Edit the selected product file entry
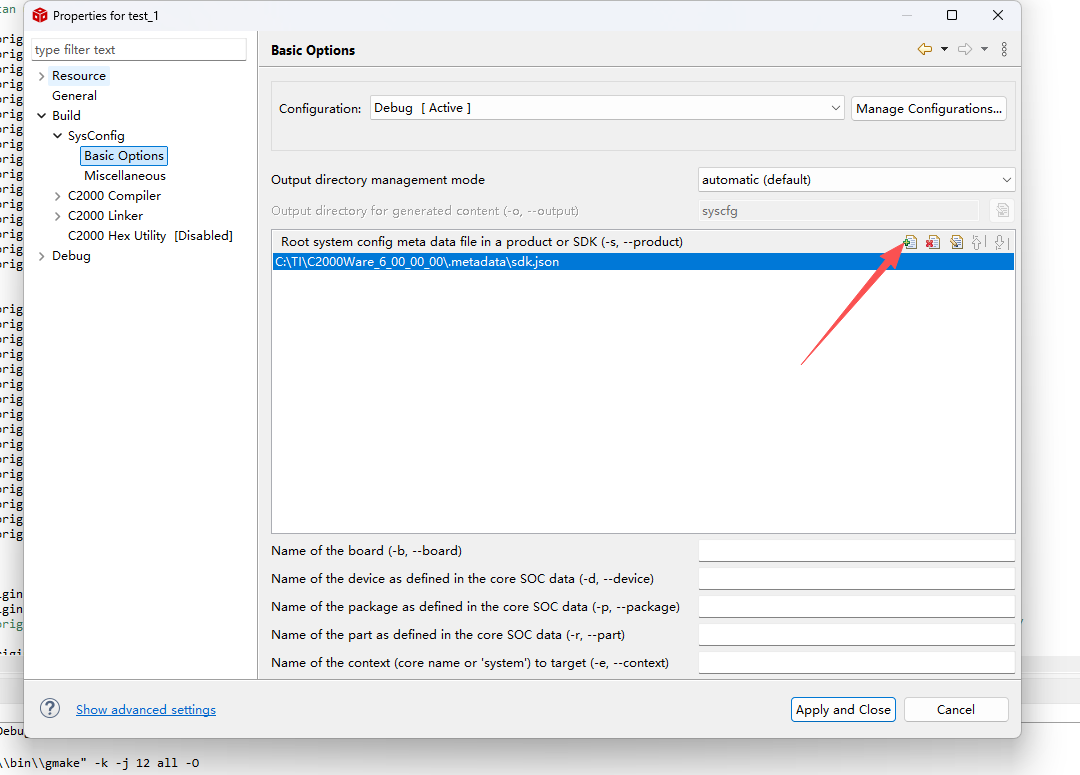This screenshot has height=775, width=1080. [x=956, y=242]
